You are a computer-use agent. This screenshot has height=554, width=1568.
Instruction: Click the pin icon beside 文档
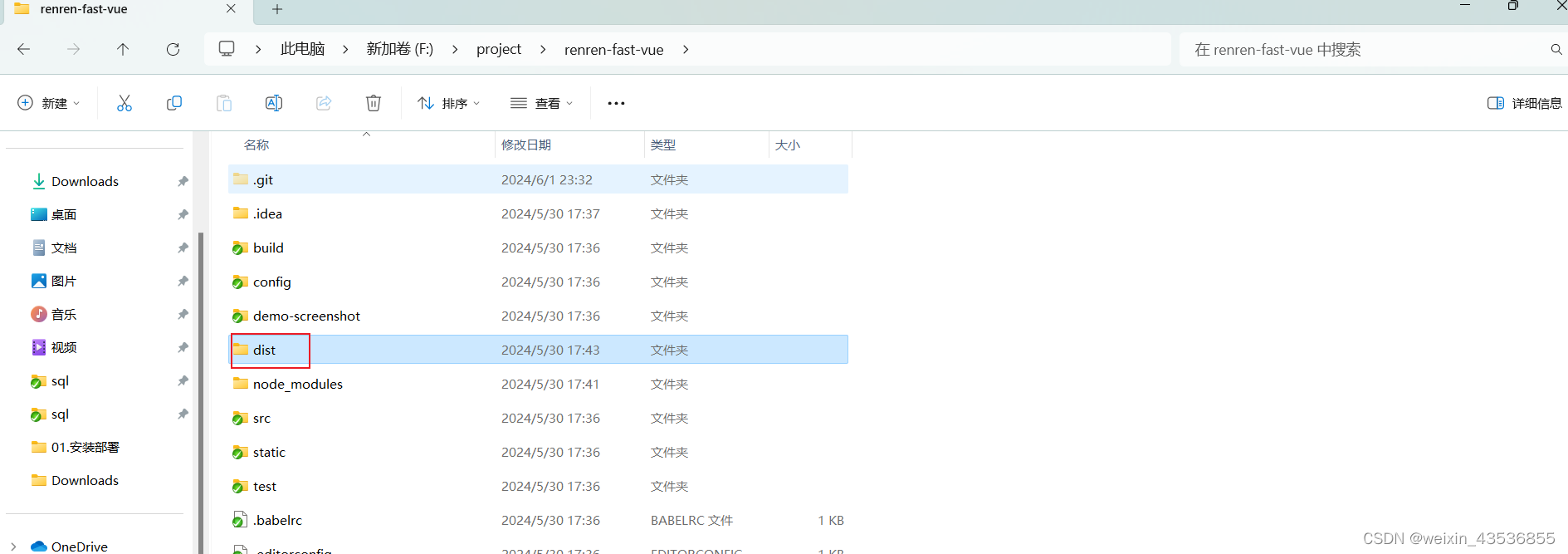[183, 248]
